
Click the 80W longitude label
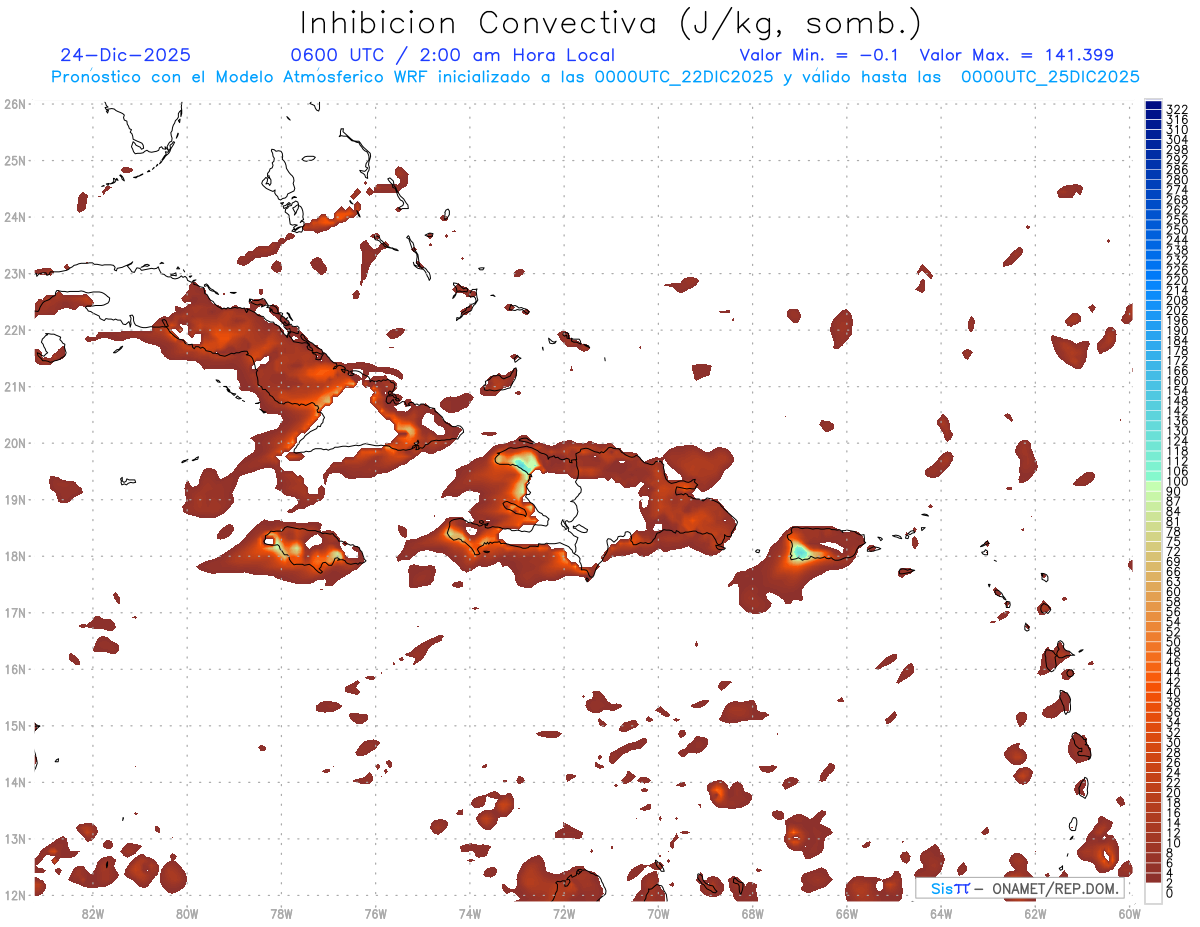[187, 912]
